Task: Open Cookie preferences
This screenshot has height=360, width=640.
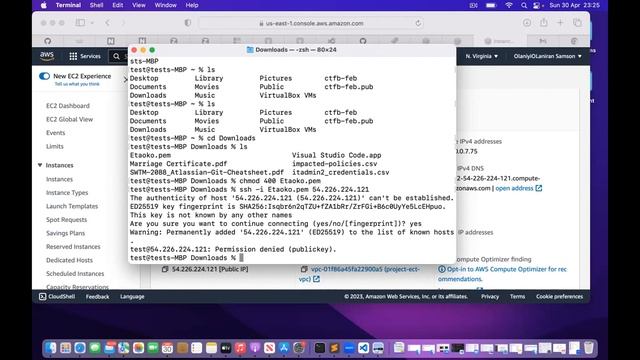Action: [559, 297]
